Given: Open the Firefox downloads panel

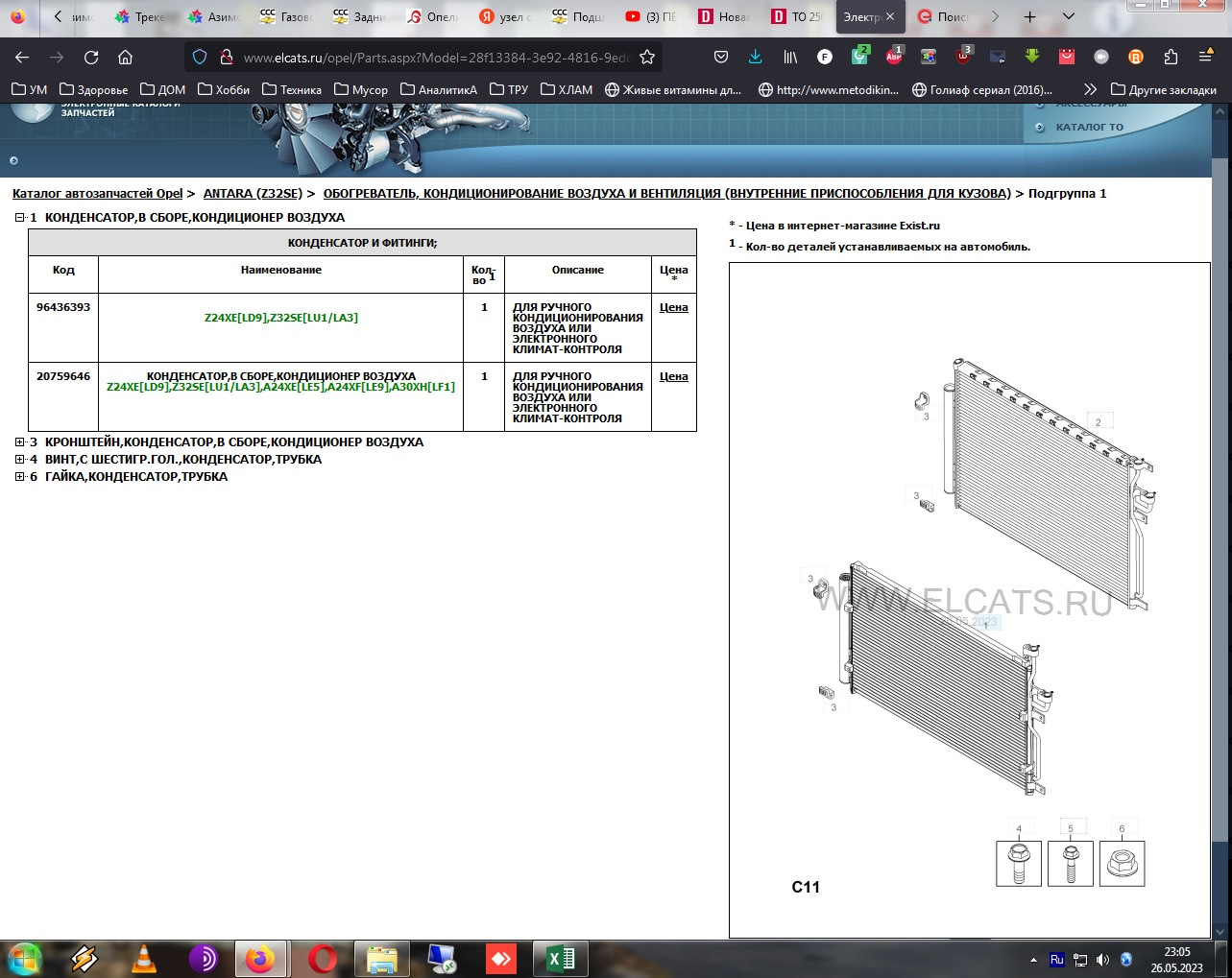Looking at the screenshot, I should [x=756, y=58].
